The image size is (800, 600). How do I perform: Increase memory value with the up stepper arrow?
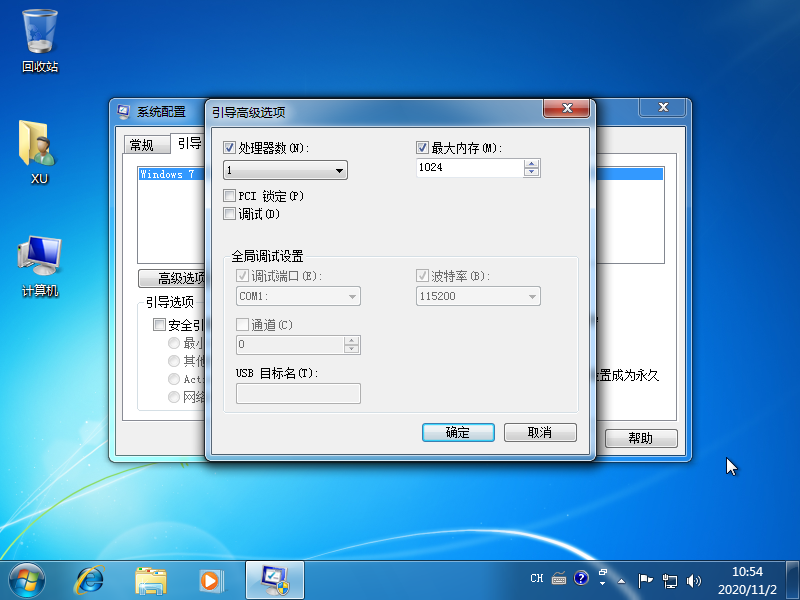pos(533,164)
